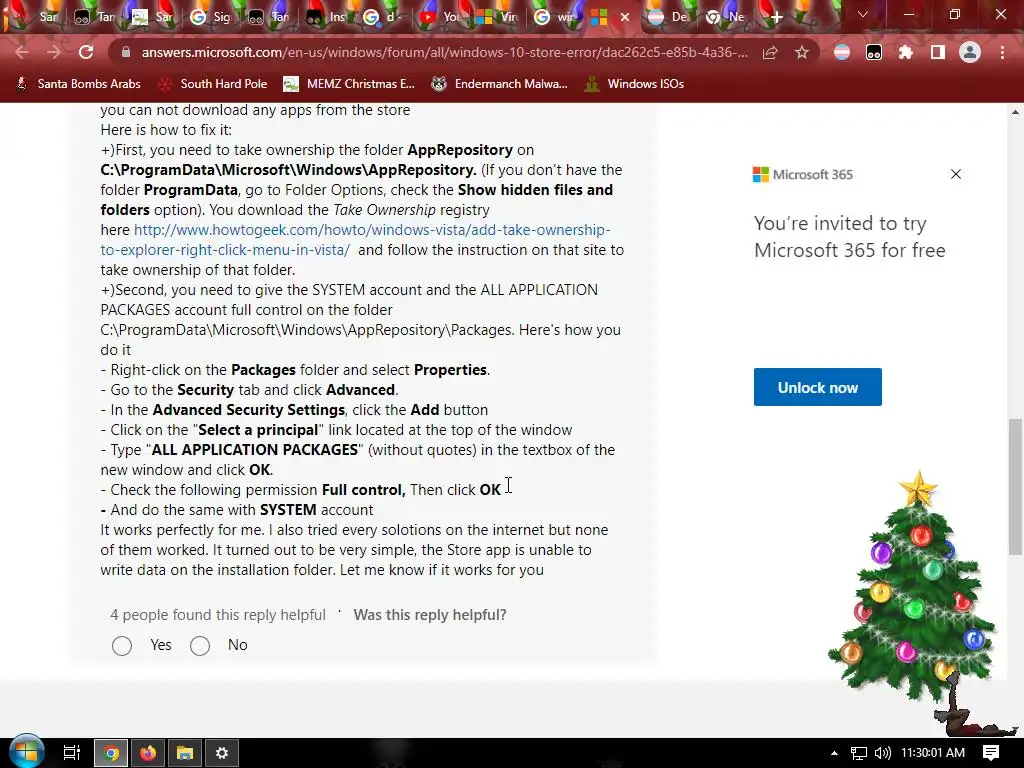The height and width of the screenshot is (768, 1024).
Task: Open Endermanch Malwa... bookmark
Action: [x=500, y=84]
